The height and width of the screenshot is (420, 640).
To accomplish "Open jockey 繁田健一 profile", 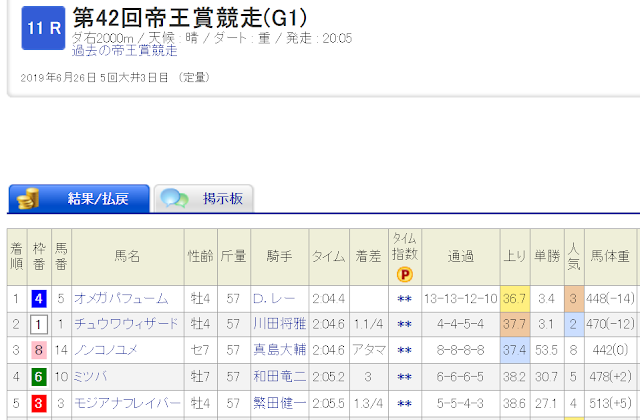I will pos(280,403).
